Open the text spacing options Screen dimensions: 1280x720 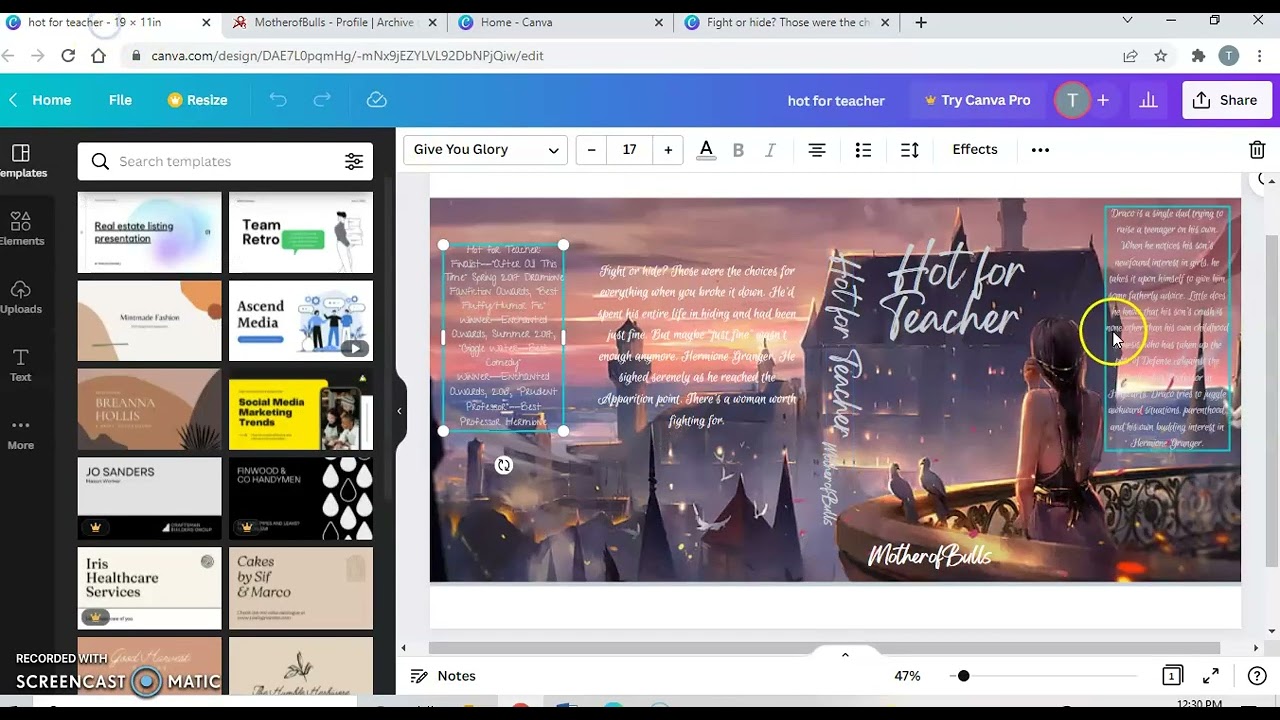click(x=909, y=150)
